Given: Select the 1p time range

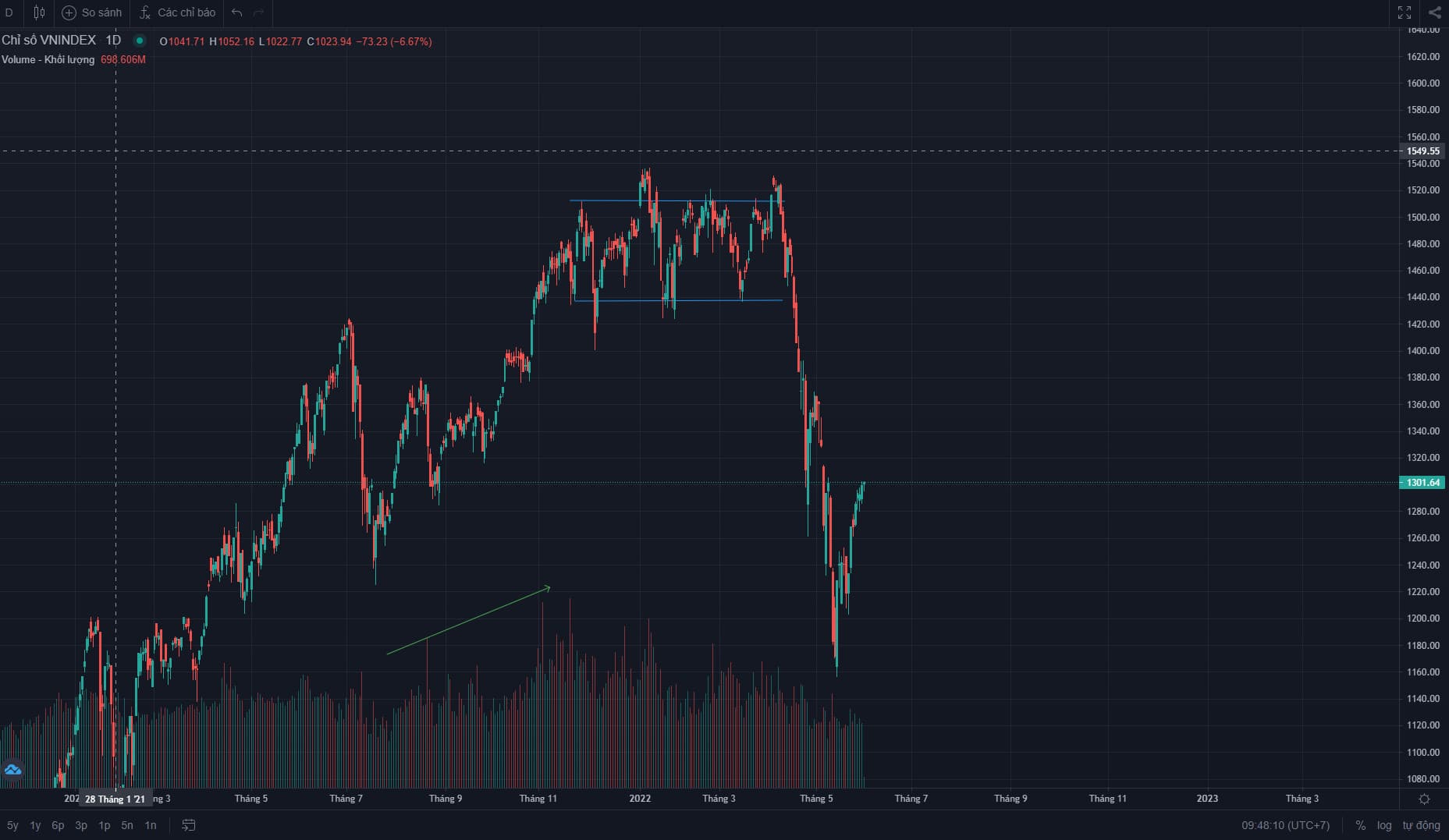Looking at the screenshot, I should pos(104,824).
